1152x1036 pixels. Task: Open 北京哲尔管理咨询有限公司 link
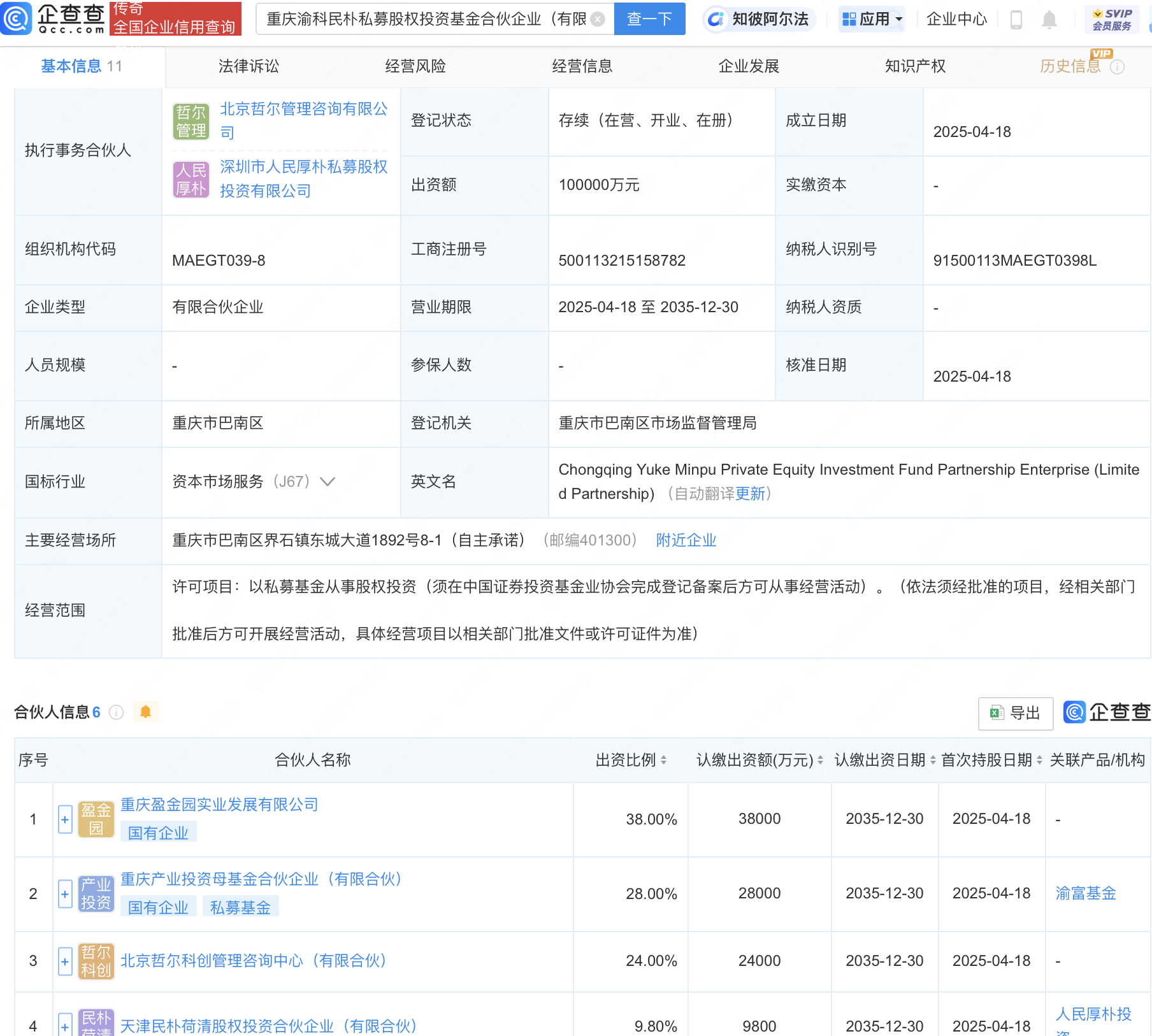pyautogui.click(x=304, y=121)
